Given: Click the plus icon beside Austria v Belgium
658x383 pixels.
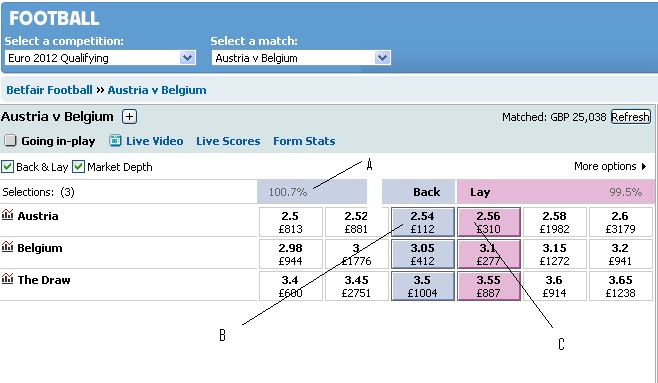Looking at the screenshot, I should (129, 117).
